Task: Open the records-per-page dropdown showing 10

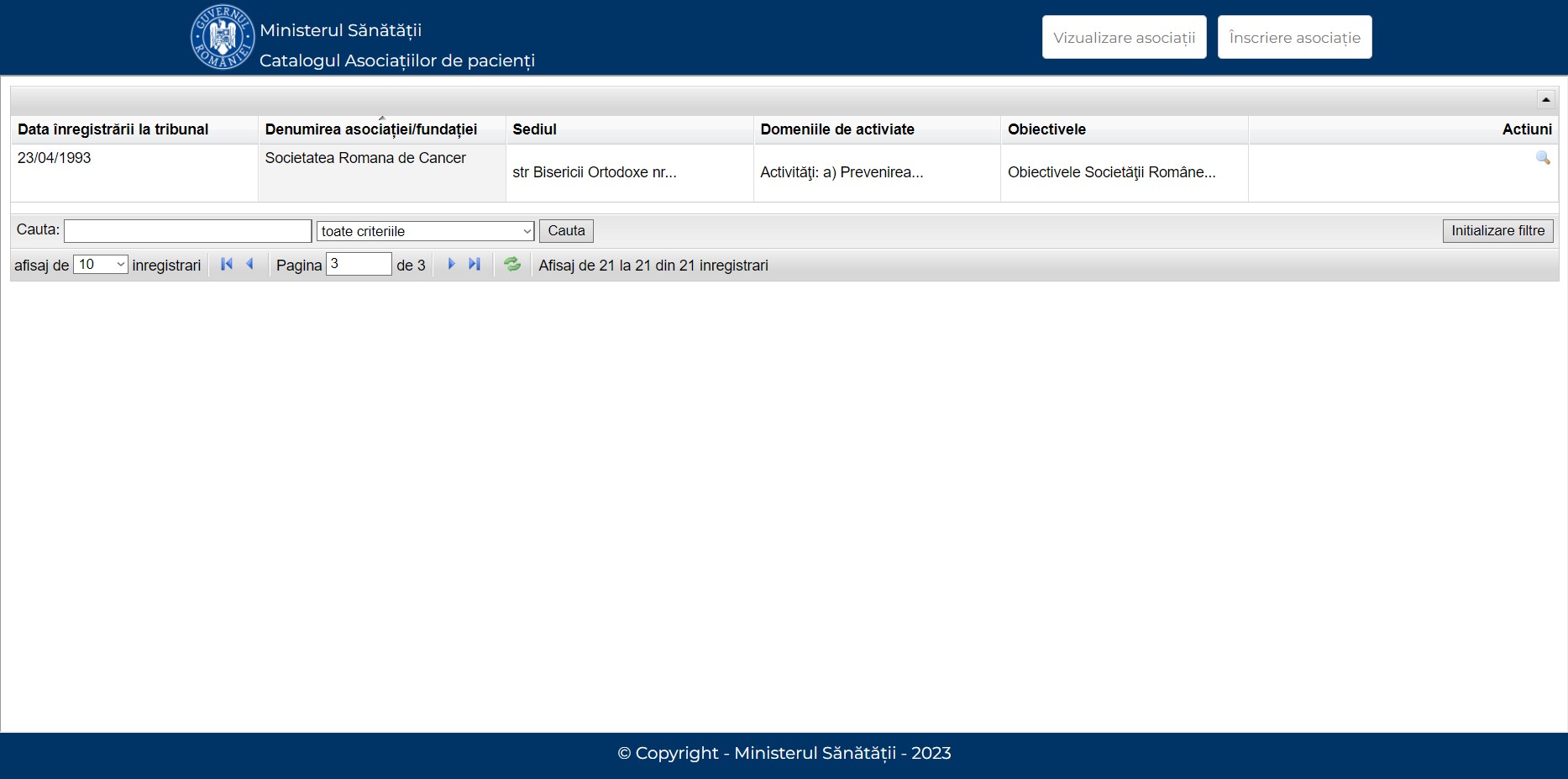Action: (101, 264)
